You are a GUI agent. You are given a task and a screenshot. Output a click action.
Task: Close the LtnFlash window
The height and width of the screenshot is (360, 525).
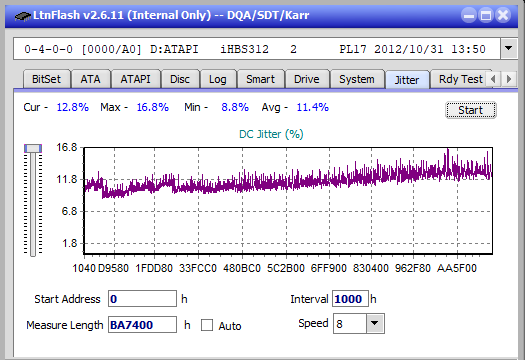coord(503,15)
